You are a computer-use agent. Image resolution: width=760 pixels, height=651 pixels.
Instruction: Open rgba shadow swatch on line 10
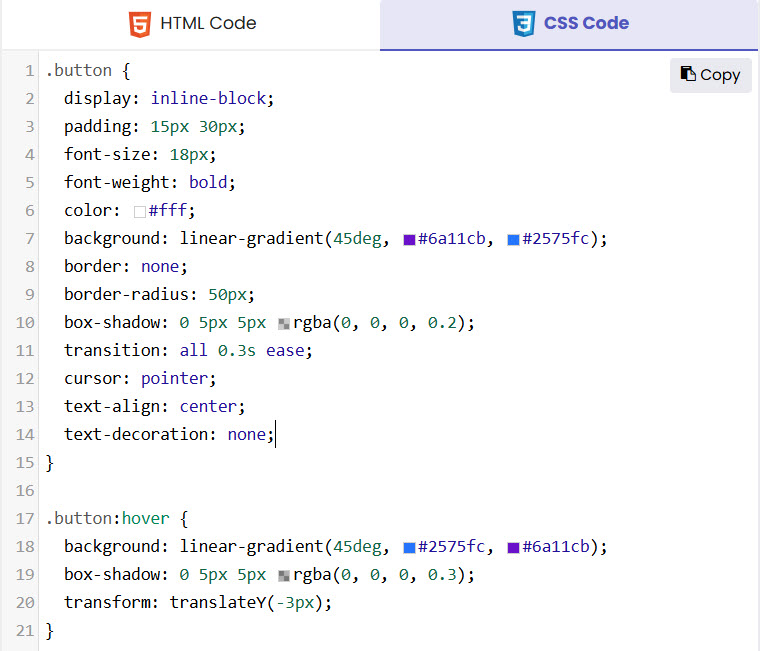[284, 324]
